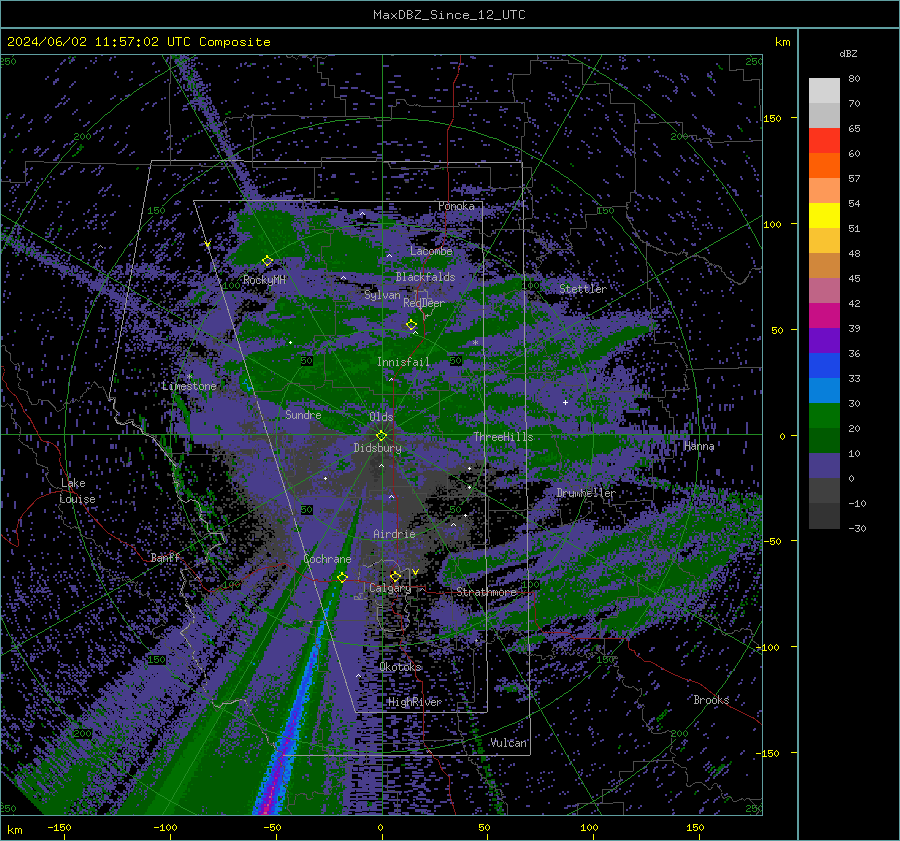Click the 0 tick on the bottom axis

(x=380, y=828)
